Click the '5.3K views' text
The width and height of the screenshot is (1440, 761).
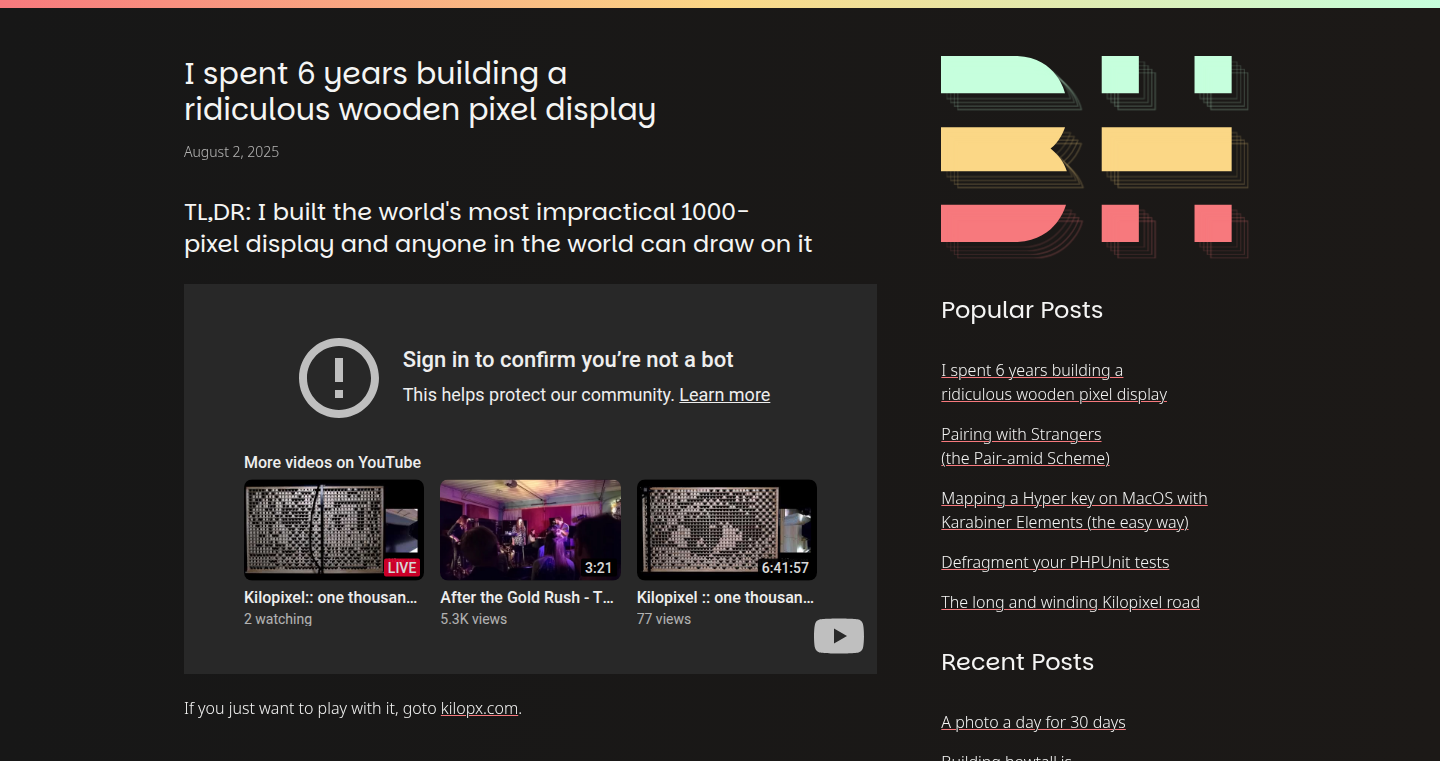coord(473,619)
